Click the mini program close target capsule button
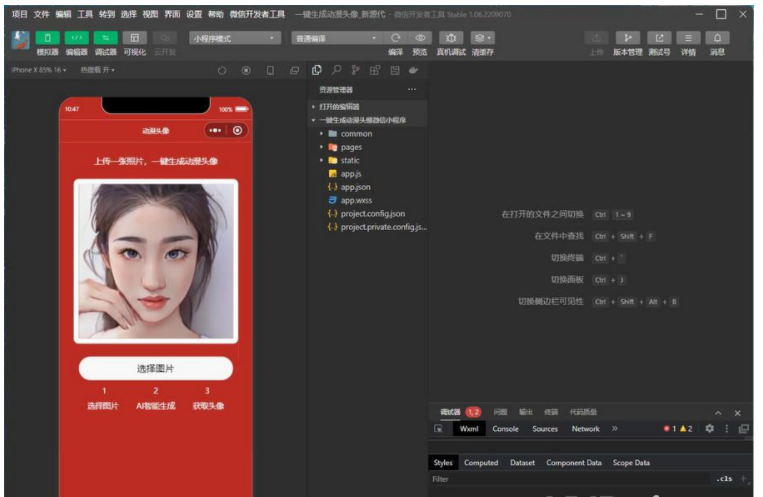763x497 pixels. [237, 130]
